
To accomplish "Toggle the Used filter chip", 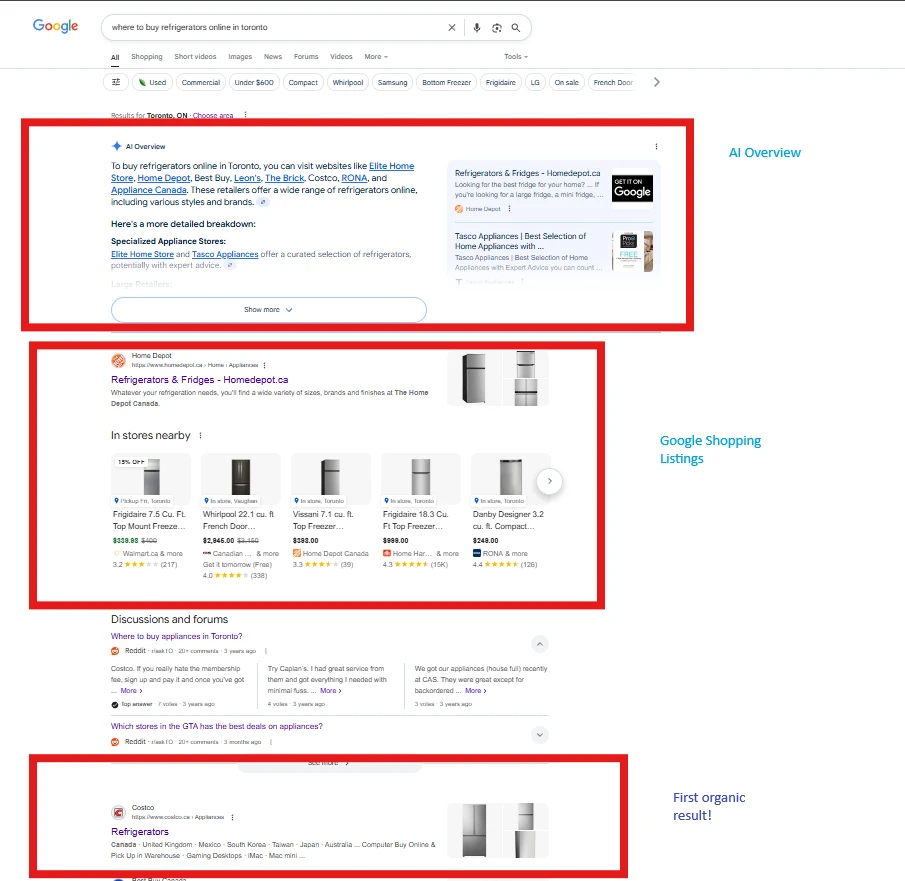I will tap(153, 82).
